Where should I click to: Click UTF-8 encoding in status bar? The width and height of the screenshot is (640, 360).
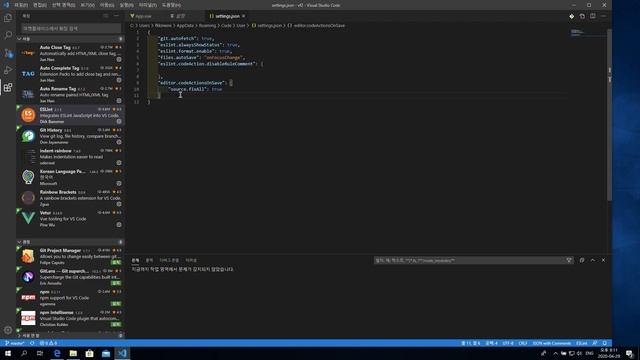click(x=508, y=343)
